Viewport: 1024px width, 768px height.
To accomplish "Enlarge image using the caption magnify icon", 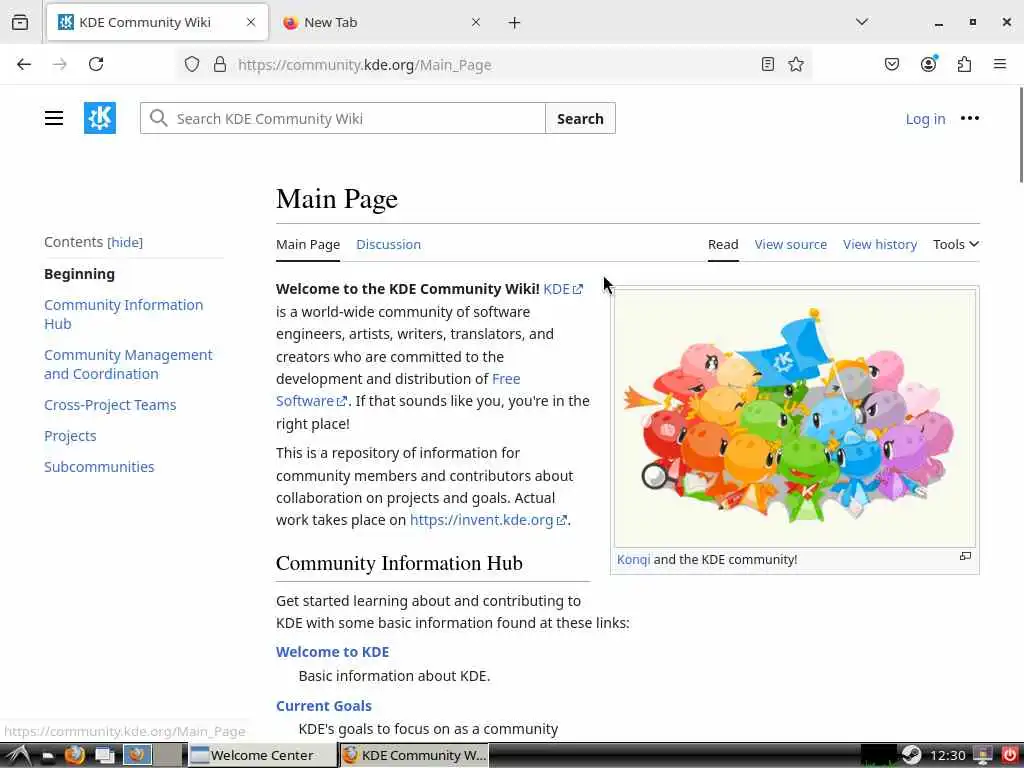I will click(x=965, y=556).
